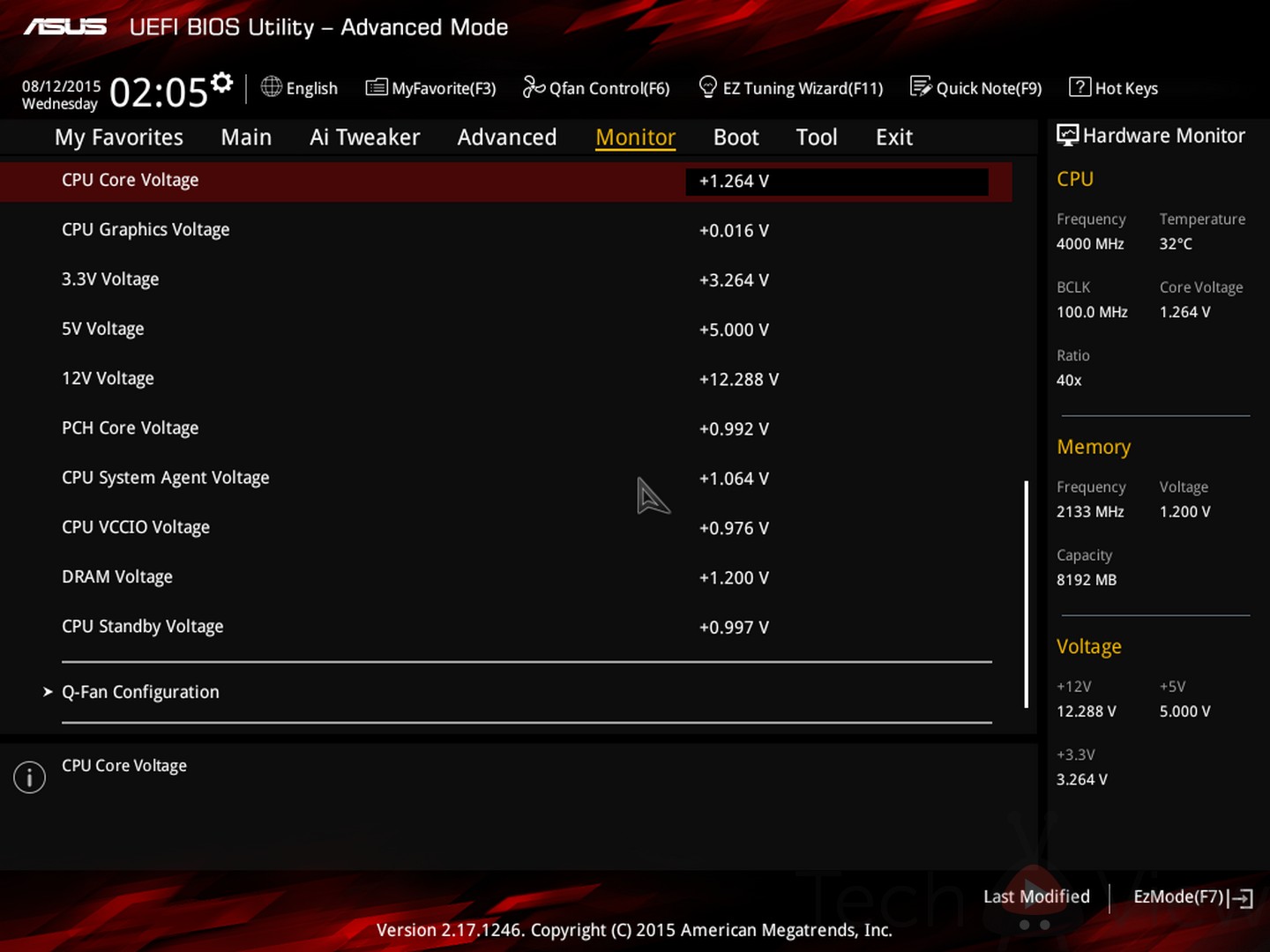
Task: Click the 100.0 MHz BCLK value
Action: click(1092, 312)
